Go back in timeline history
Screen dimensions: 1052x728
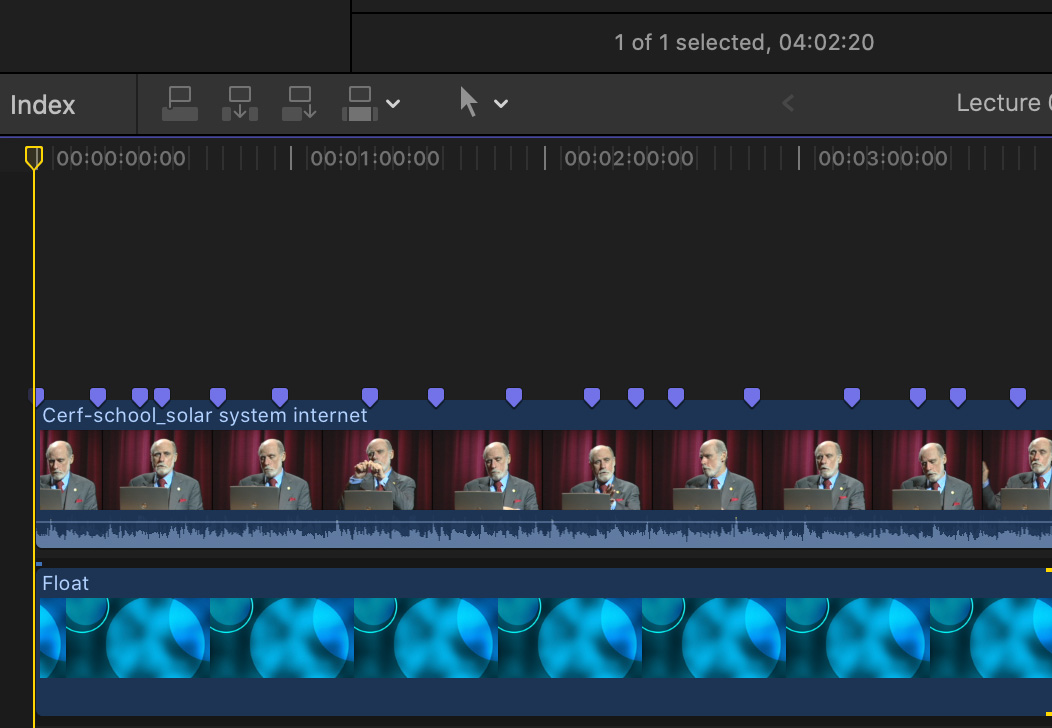pyautogui.click(x=788, y=103)
